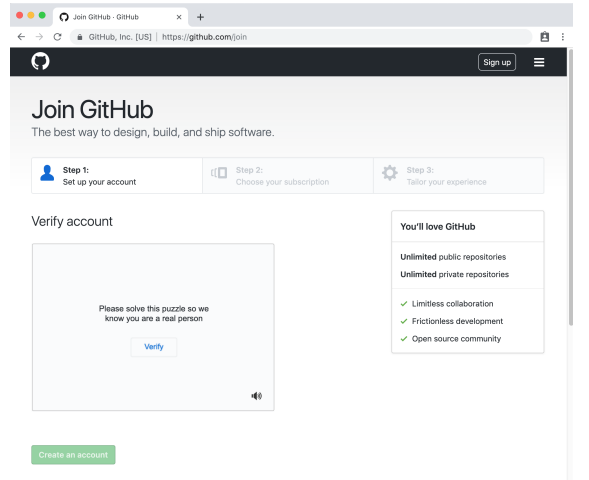Open the hamburger menu in header
The height and width of the screenshot is (480, 589).
(539, 62)
